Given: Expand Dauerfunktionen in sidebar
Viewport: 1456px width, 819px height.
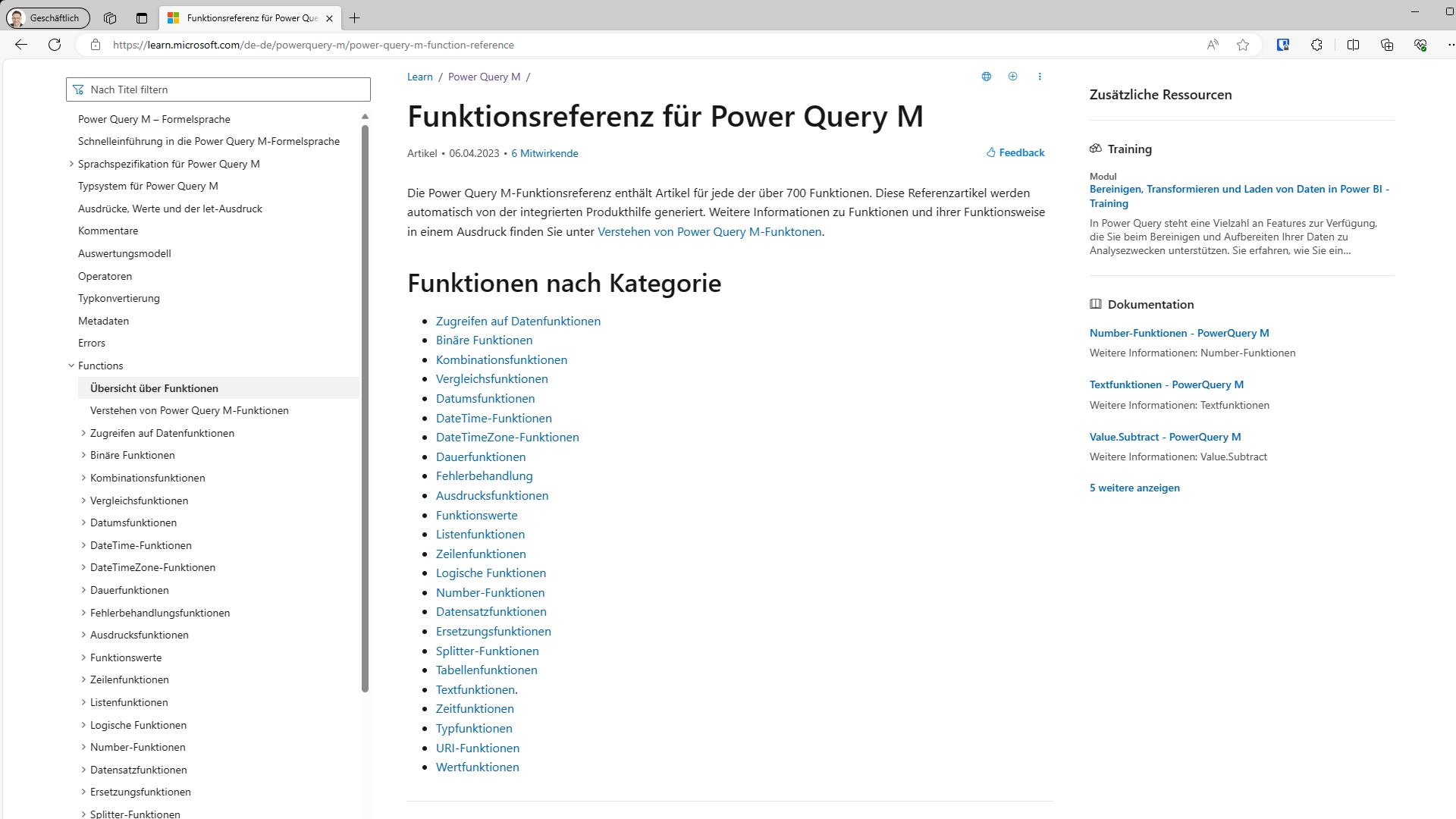Looking at the screenshot, I should pos(83,590).
